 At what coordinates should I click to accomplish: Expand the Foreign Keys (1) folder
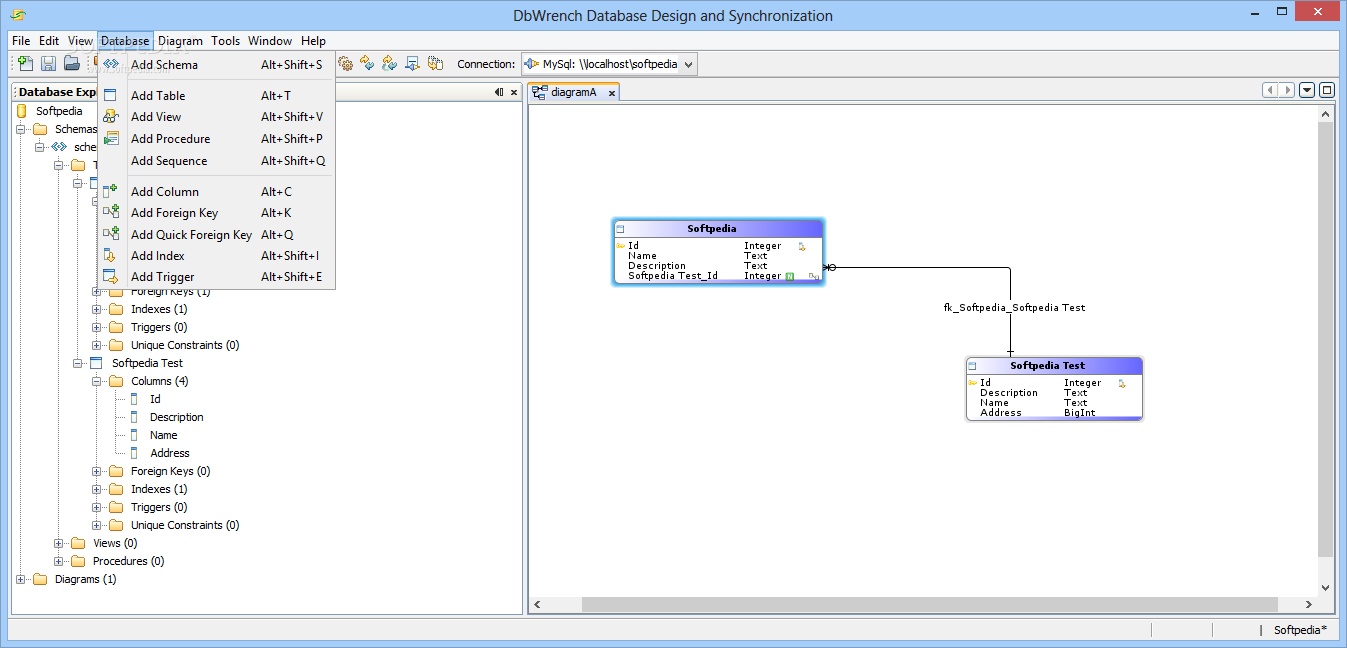tap(97, 291)
